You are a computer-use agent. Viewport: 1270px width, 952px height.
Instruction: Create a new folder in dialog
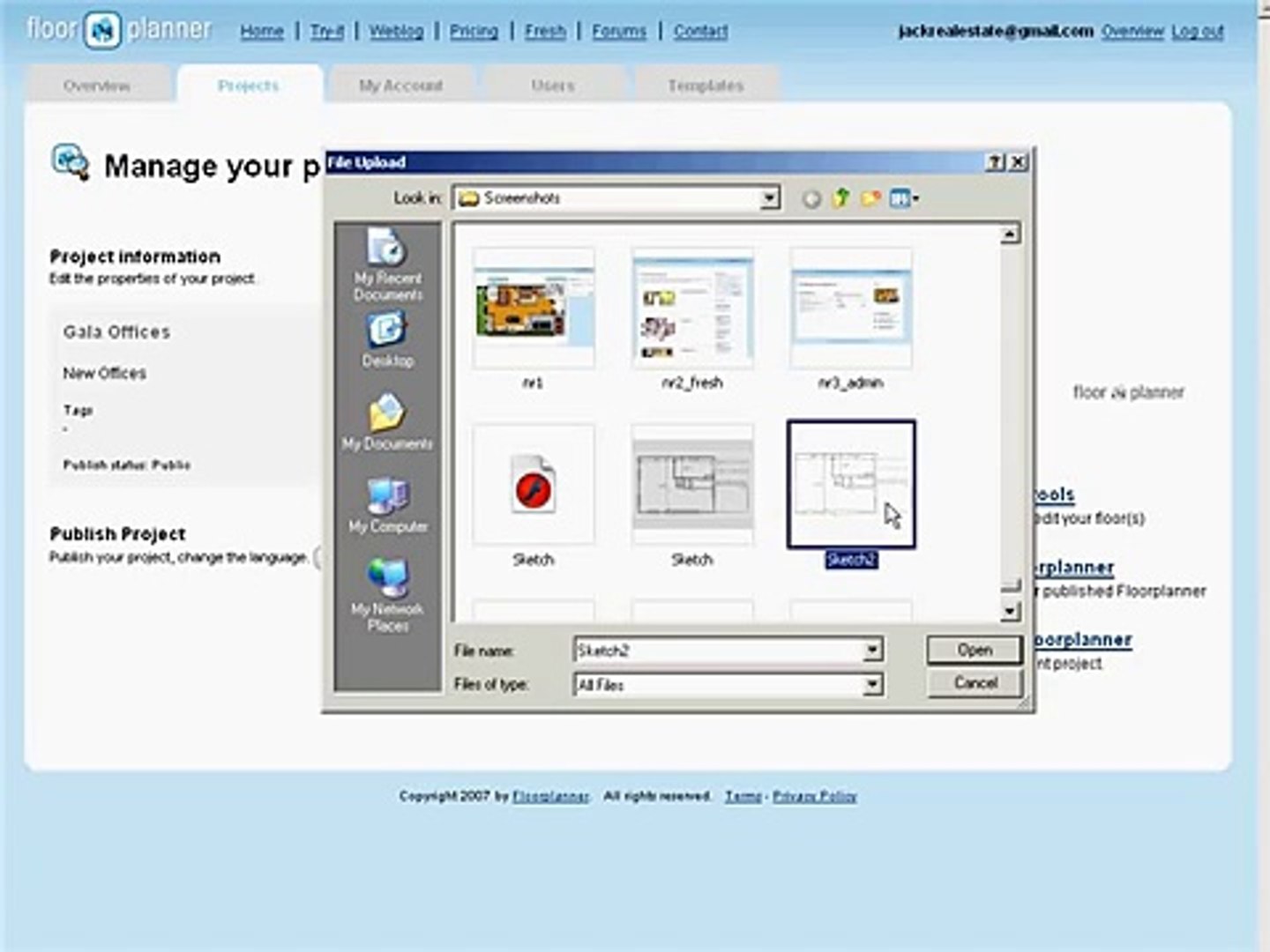tap(870, 198)
